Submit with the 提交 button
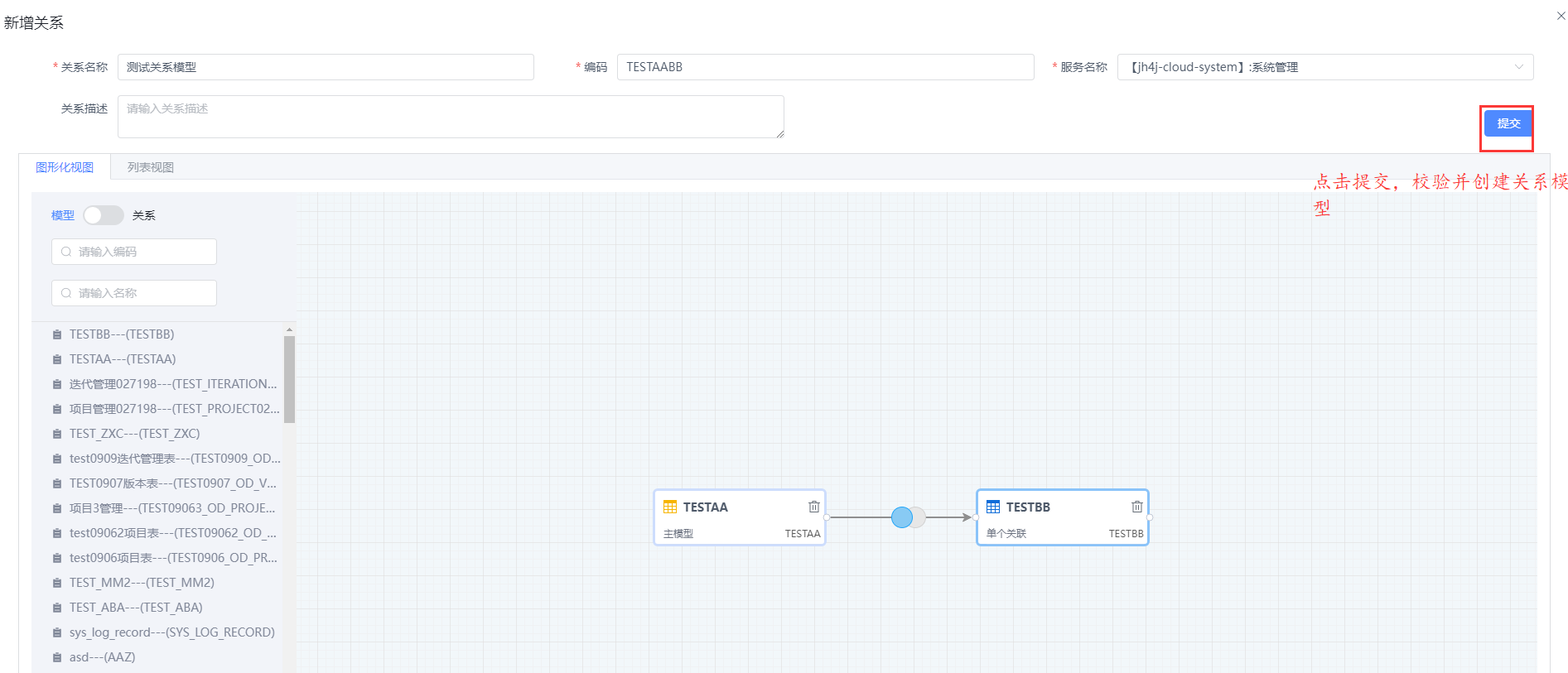 pyautogui.click(x=1508, y=123)
